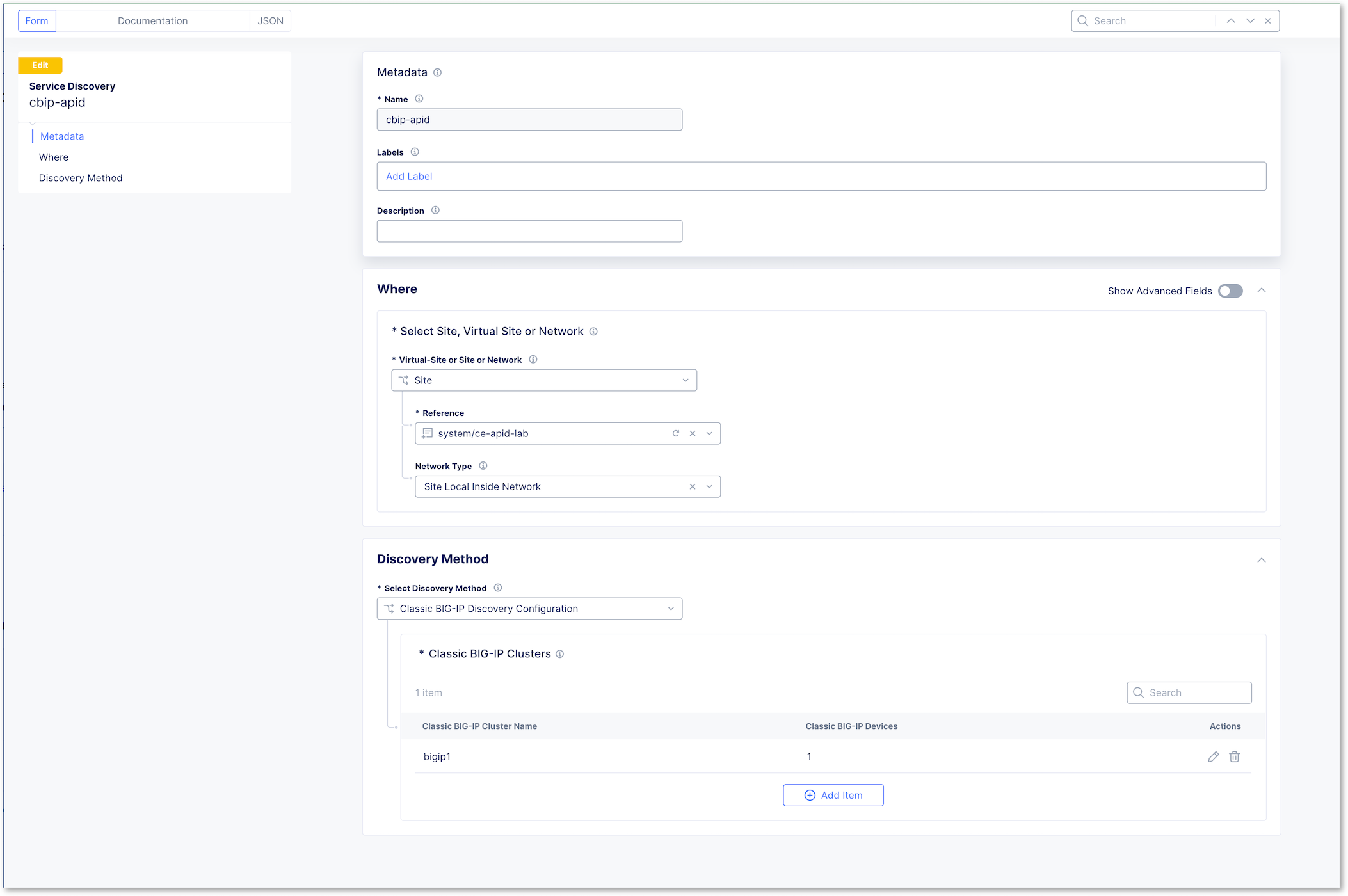
Task: Click info icon next to Classic BIG-IP Clusters
Action: point(559,653)
